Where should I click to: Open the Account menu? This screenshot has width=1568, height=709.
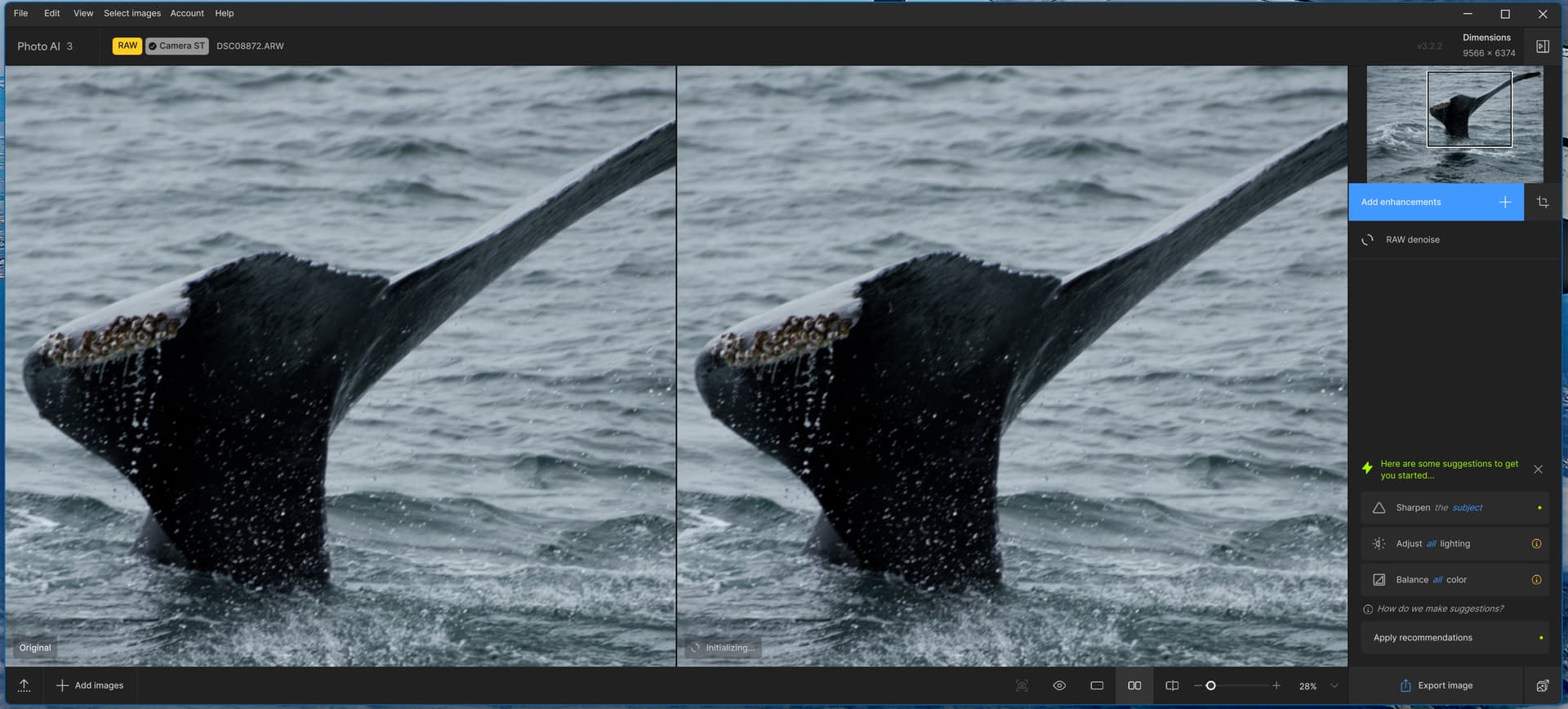pos(187,13)
